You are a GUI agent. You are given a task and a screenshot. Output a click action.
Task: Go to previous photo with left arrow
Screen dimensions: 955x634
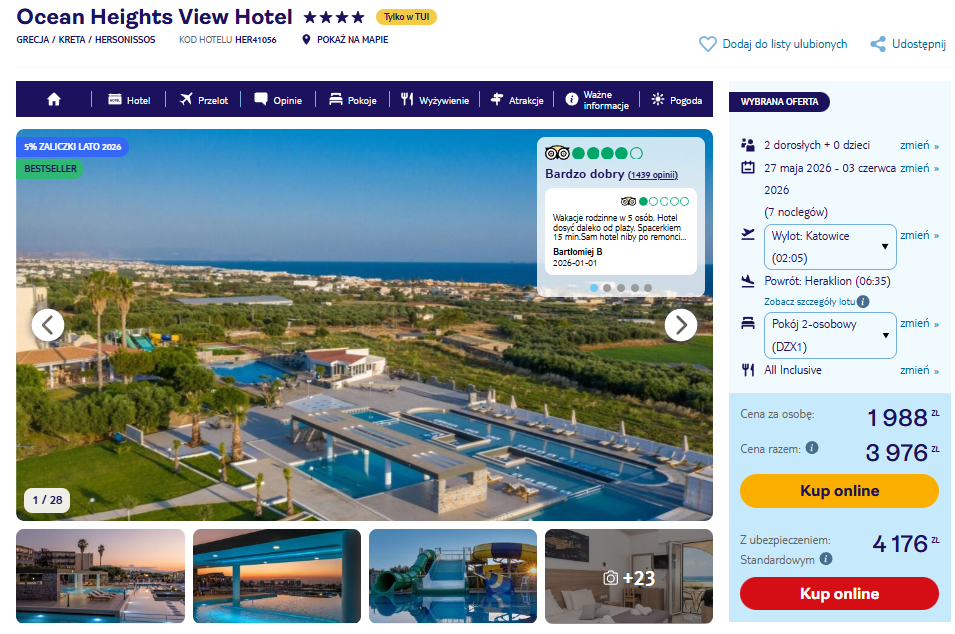point(48,325)
